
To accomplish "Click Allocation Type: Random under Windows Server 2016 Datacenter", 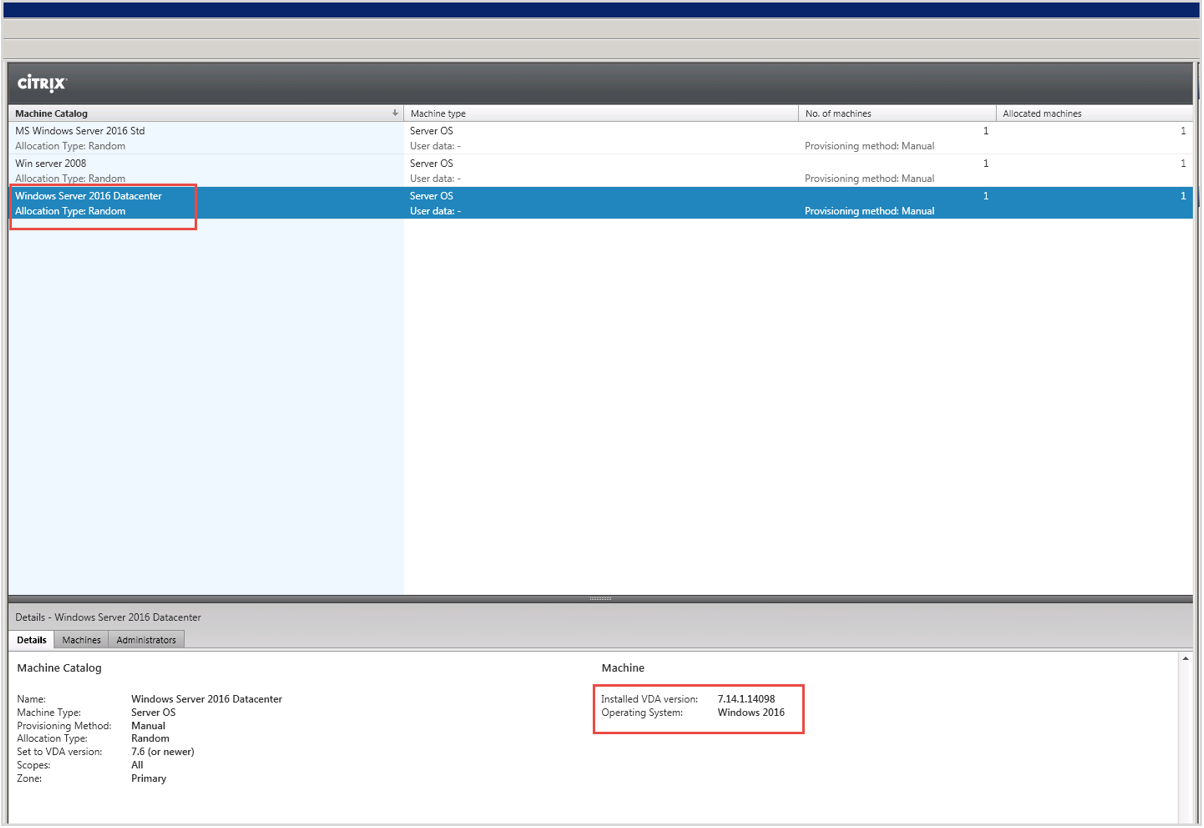I will point(70,211).
